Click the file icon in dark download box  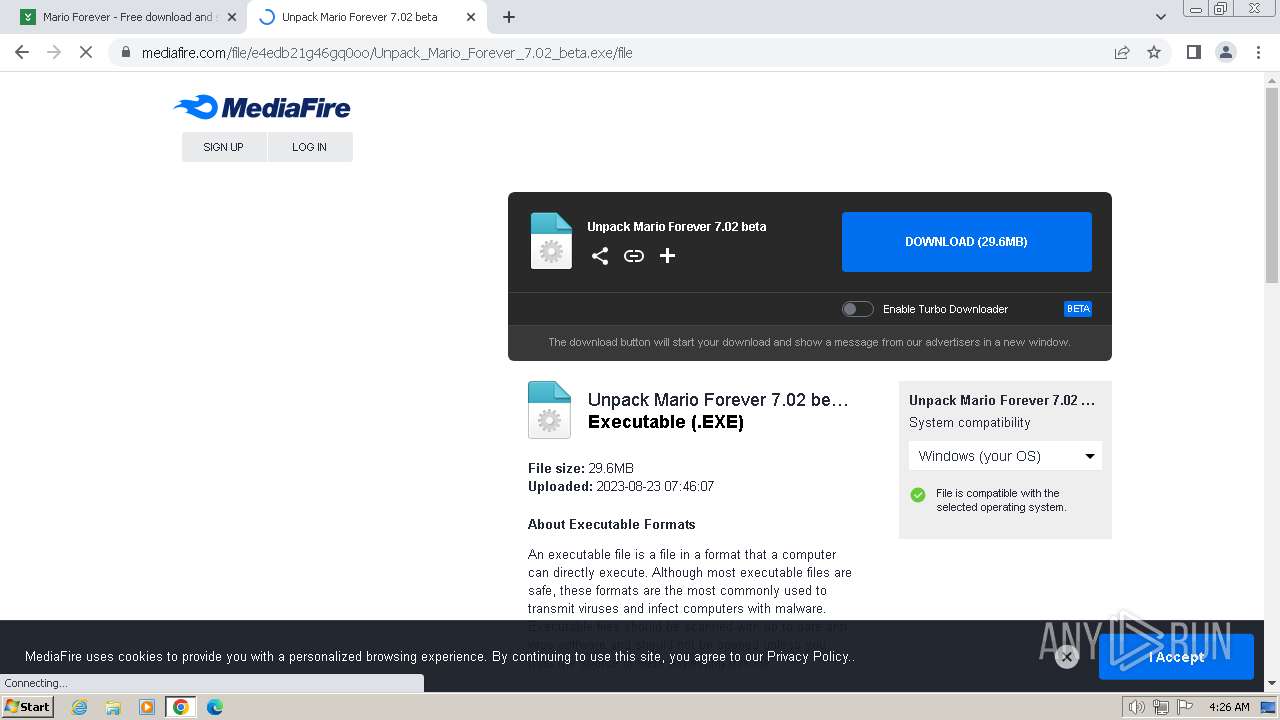[551, 241]
